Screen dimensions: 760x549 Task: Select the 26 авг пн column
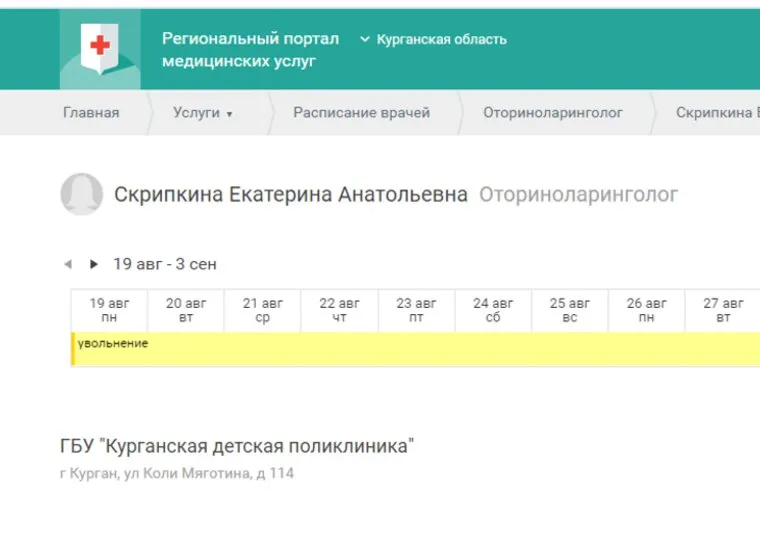click(x=647, y=310)
